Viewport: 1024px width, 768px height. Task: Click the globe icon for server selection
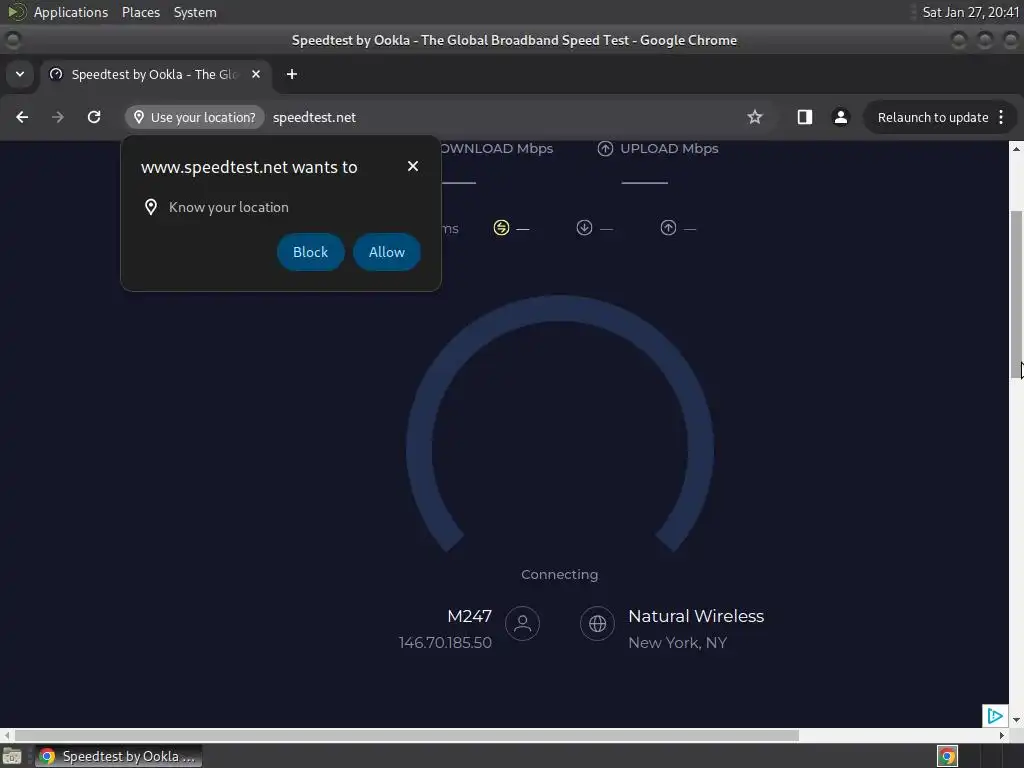[x=598, y=623]
